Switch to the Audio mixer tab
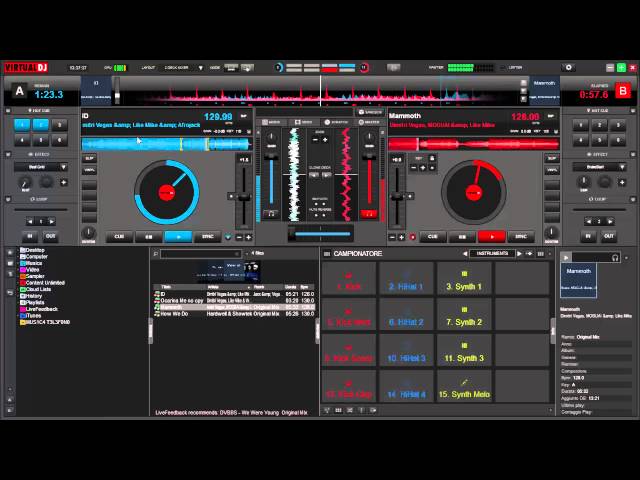640x480 pixels. (272, 122)
